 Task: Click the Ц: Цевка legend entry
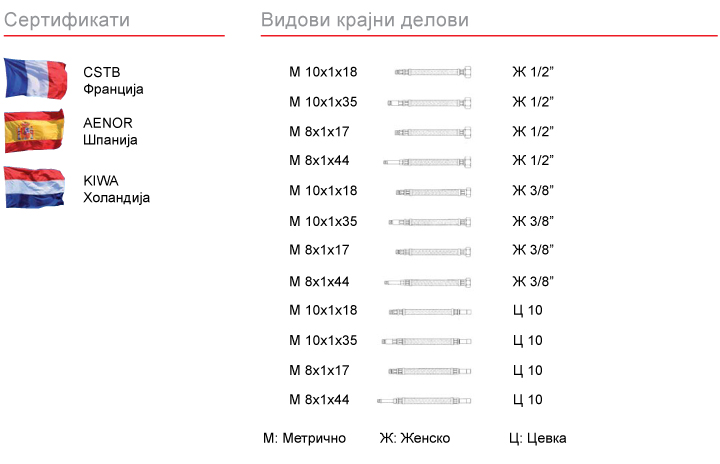click(537, 438)
